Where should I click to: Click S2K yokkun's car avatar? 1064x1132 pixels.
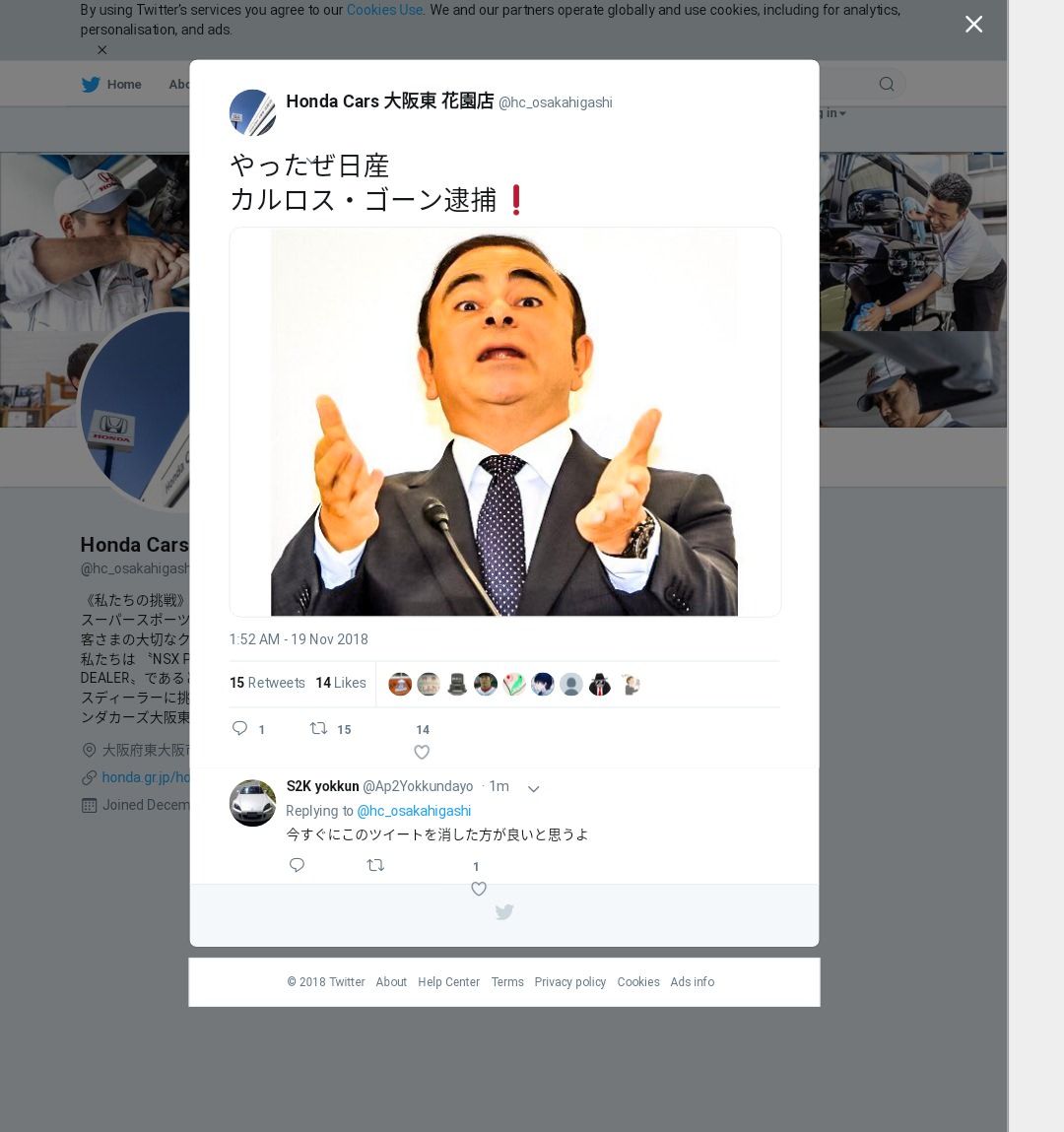pyautogui.click(x=252, y=803)
